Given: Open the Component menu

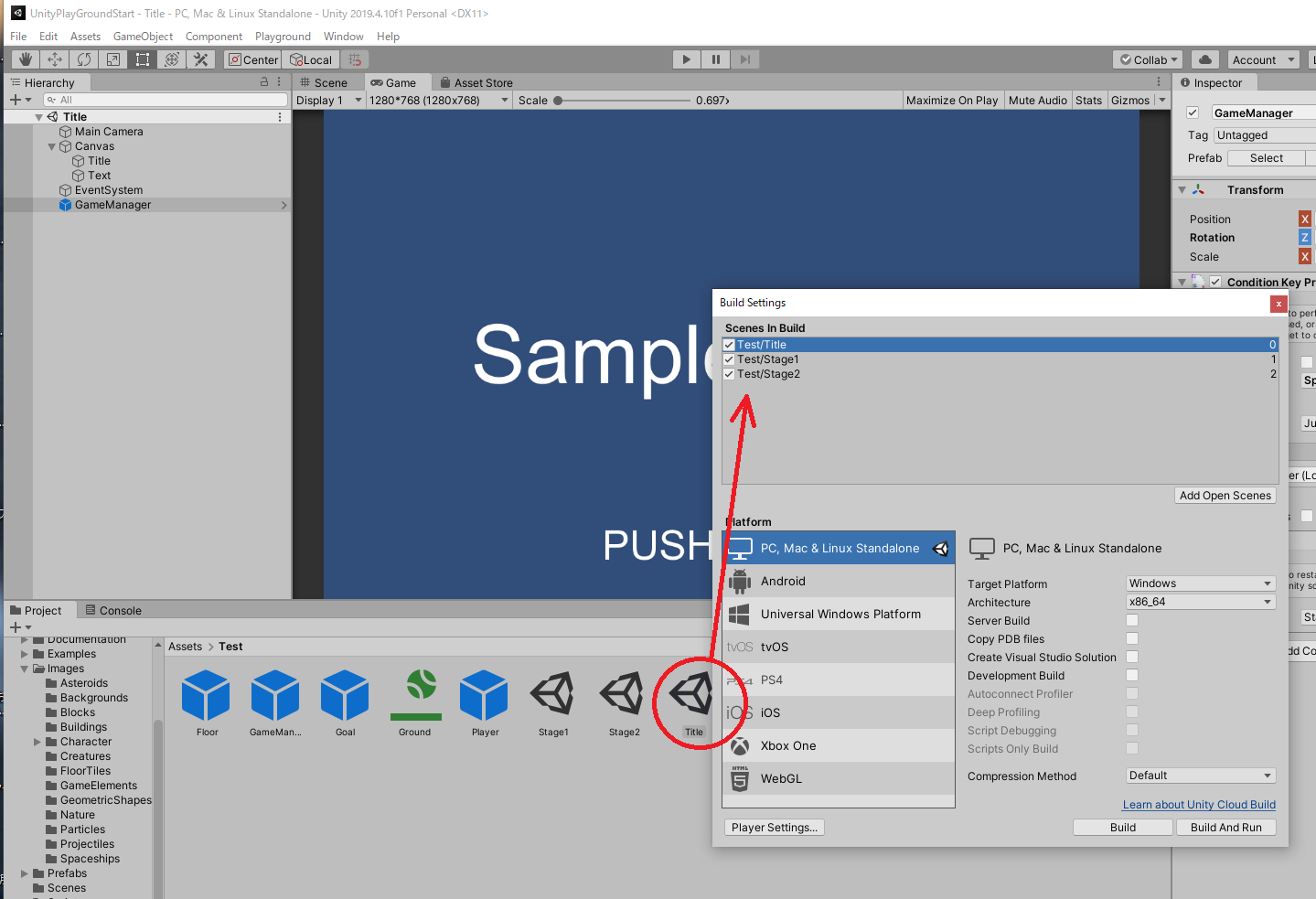Looking at the screenshot, I should tap(214, 37).
